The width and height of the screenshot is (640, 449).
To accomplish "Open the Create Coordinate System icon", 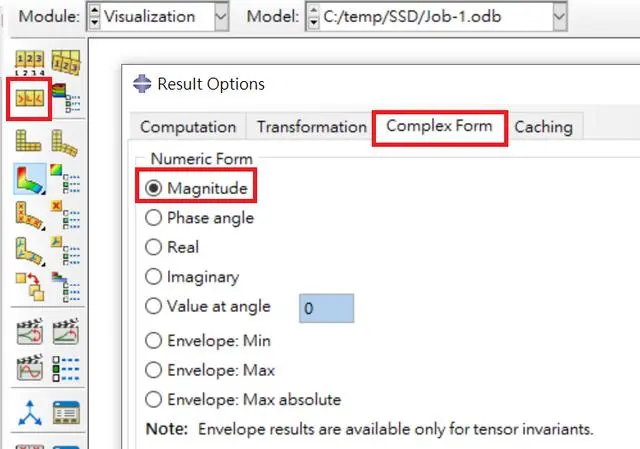I will [x=30, y=413].
